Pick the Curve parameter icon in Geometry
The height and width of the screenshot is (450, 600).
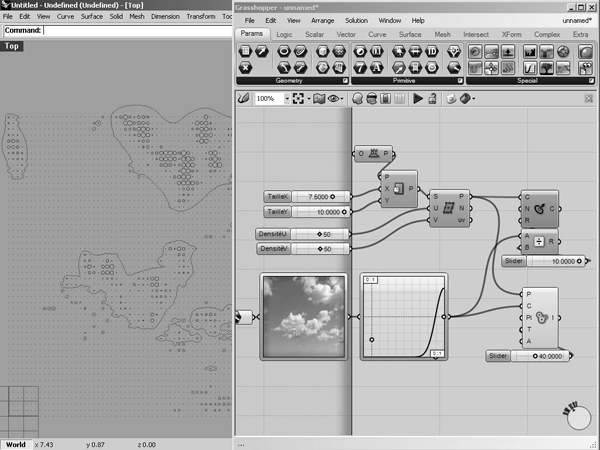coord(300,51)
